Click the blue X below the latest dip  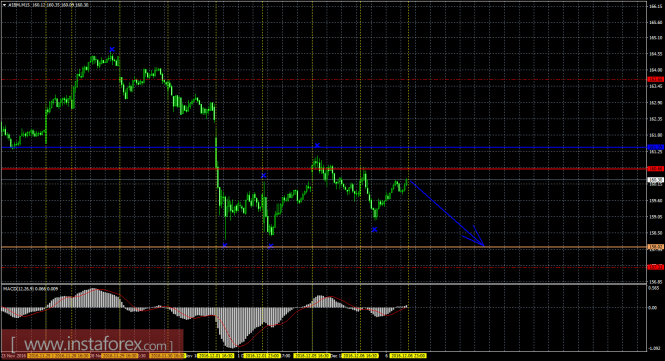click(374, 229)
